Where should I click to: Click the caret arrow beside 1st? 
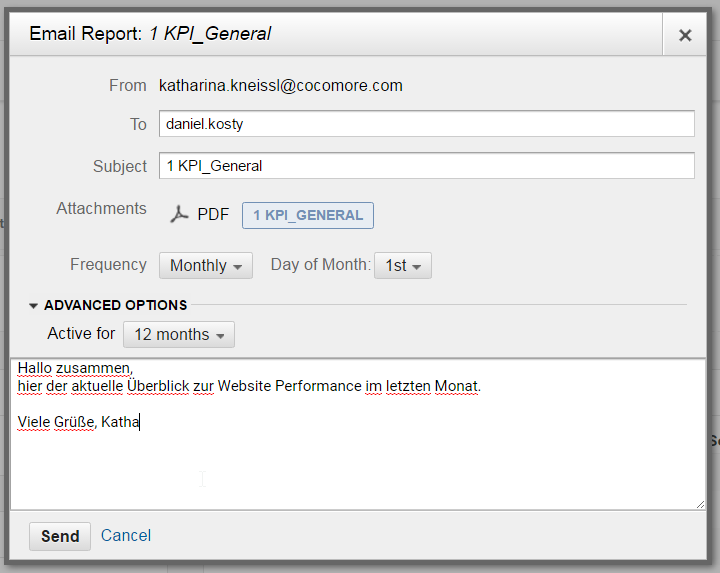[x=416, y=267]
